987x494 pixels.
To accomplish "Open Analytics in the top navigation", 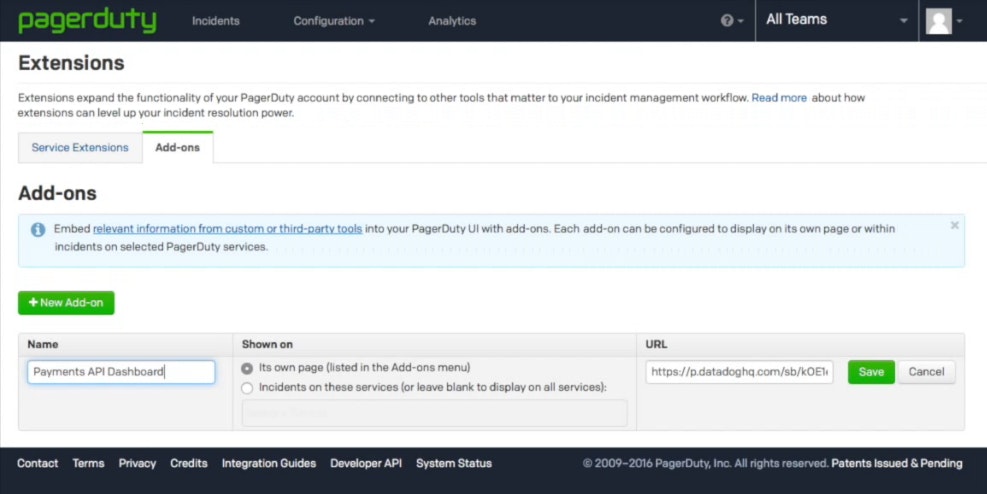I will click(452, 21).
